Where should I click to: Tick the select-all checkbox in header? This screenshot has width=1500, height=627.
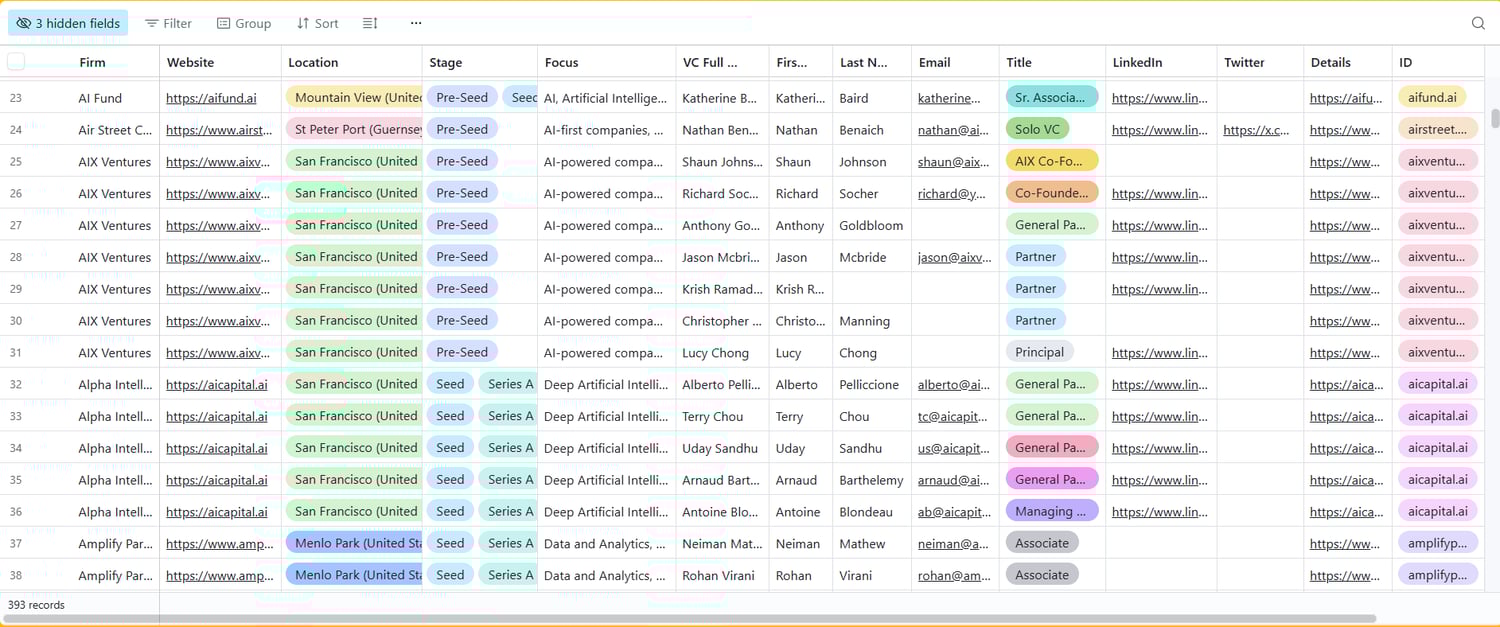pyautogui.click(x=16, y=62)
